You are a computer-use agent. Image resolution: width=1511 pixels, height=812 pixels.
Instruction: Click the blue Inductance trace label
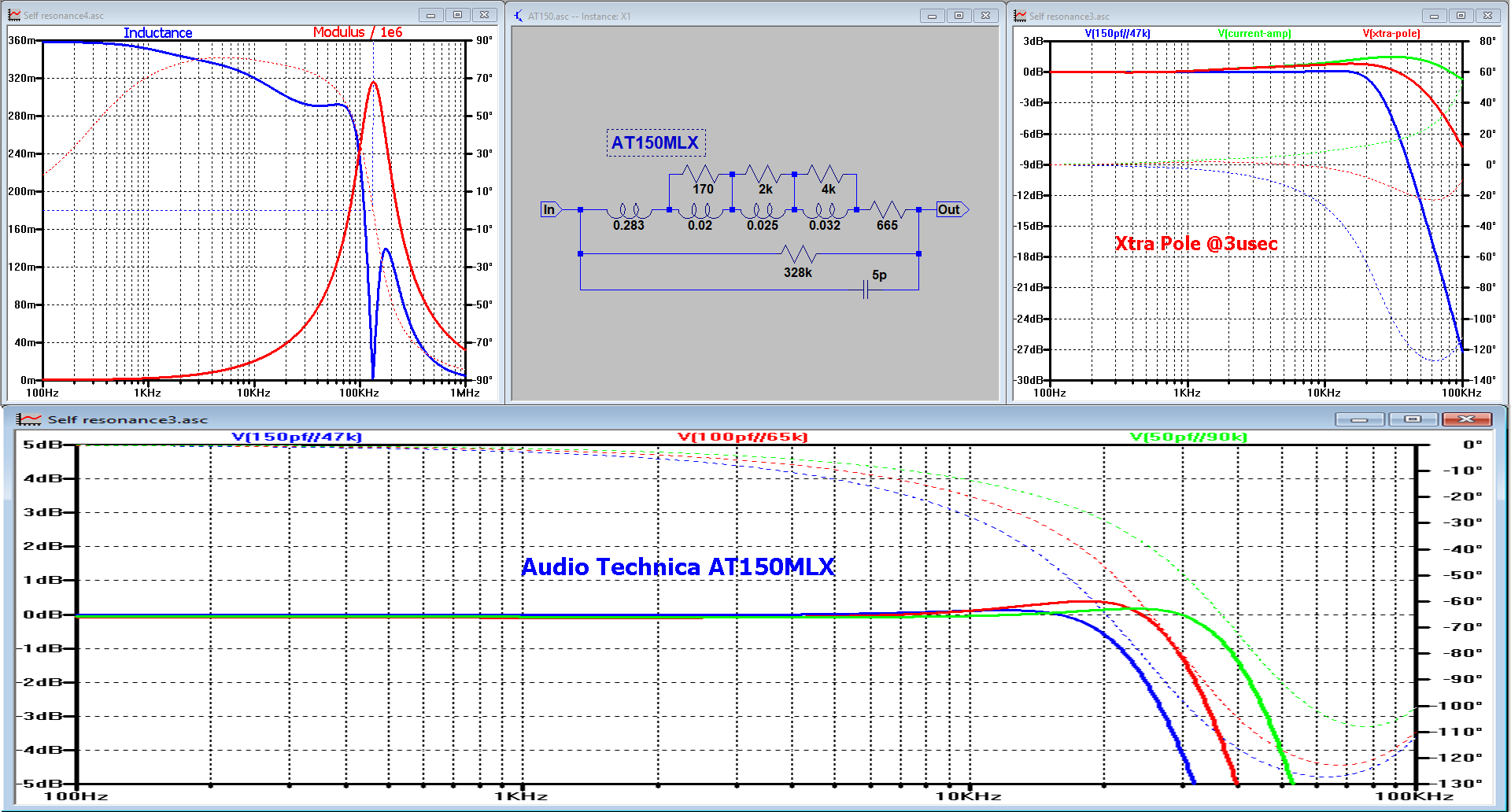[x=157, y=32]
